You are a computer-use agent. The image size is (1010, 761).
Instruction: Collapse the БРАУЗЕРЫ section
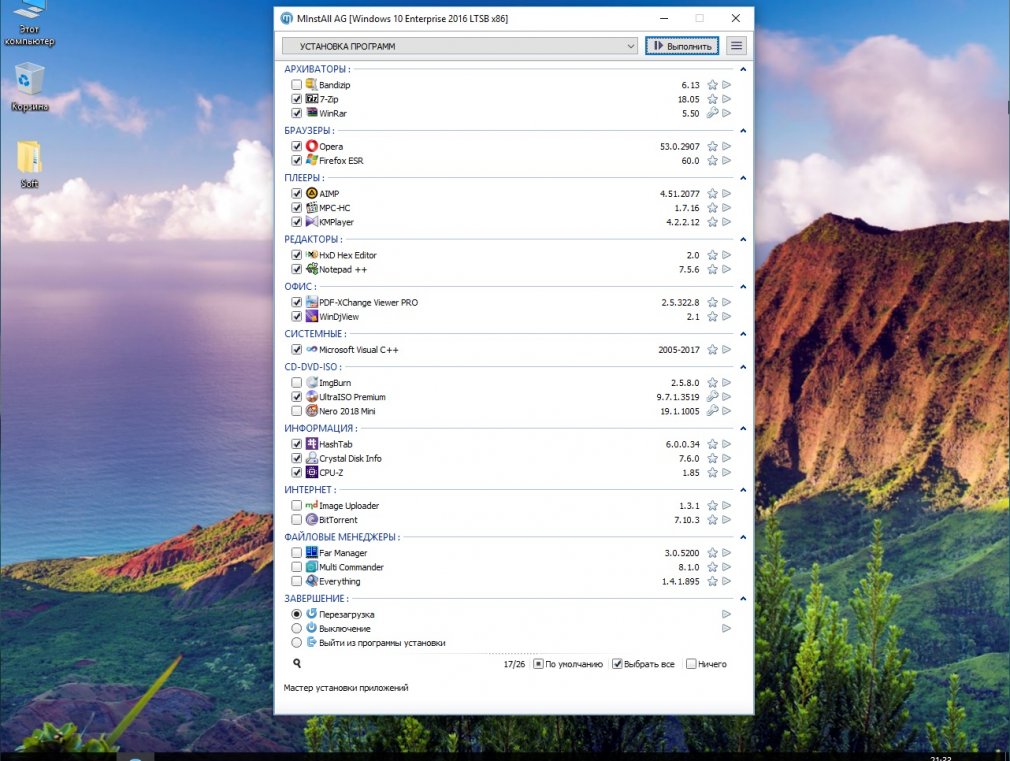743,131
